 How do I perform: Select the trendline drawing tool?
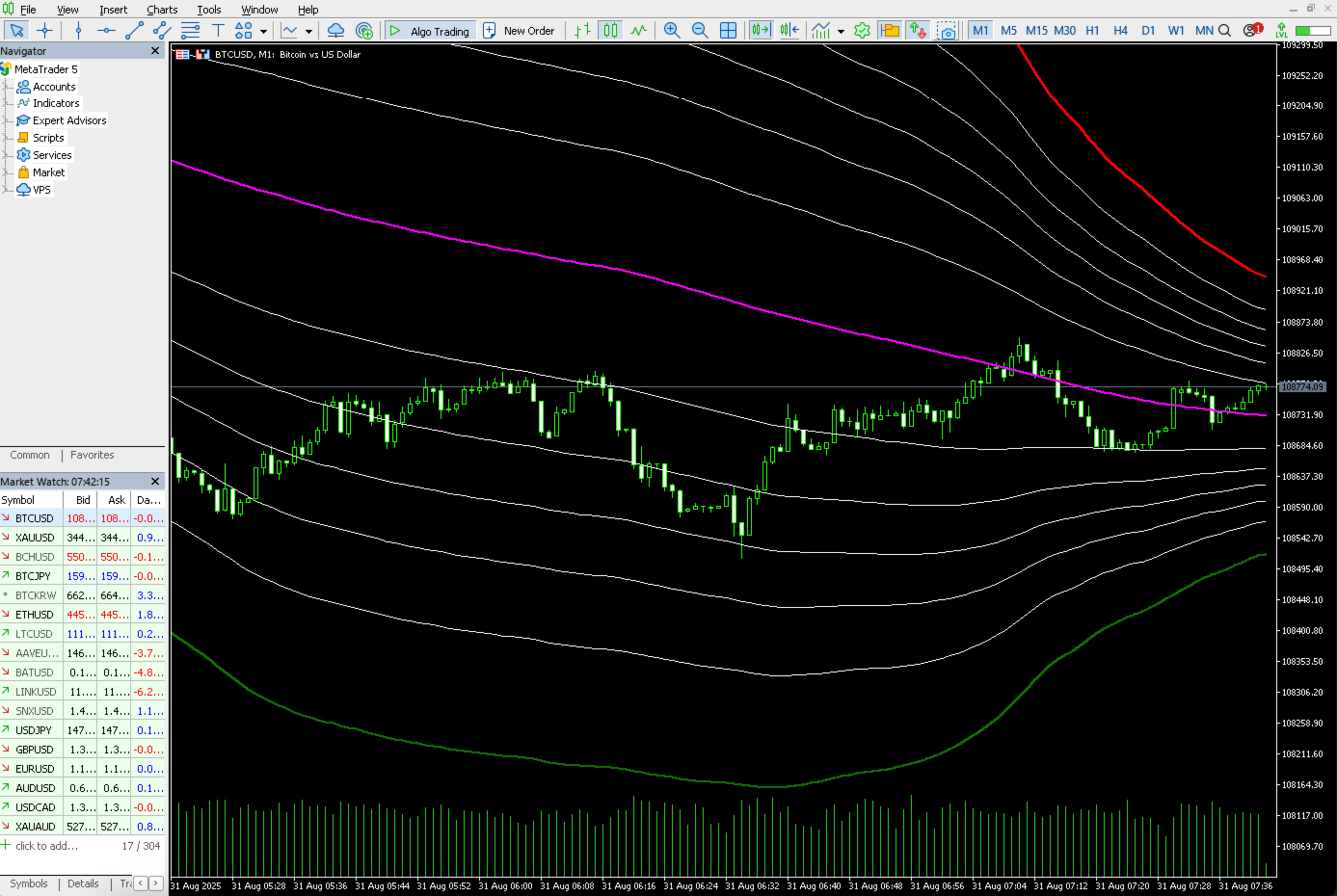pos(134,31)
